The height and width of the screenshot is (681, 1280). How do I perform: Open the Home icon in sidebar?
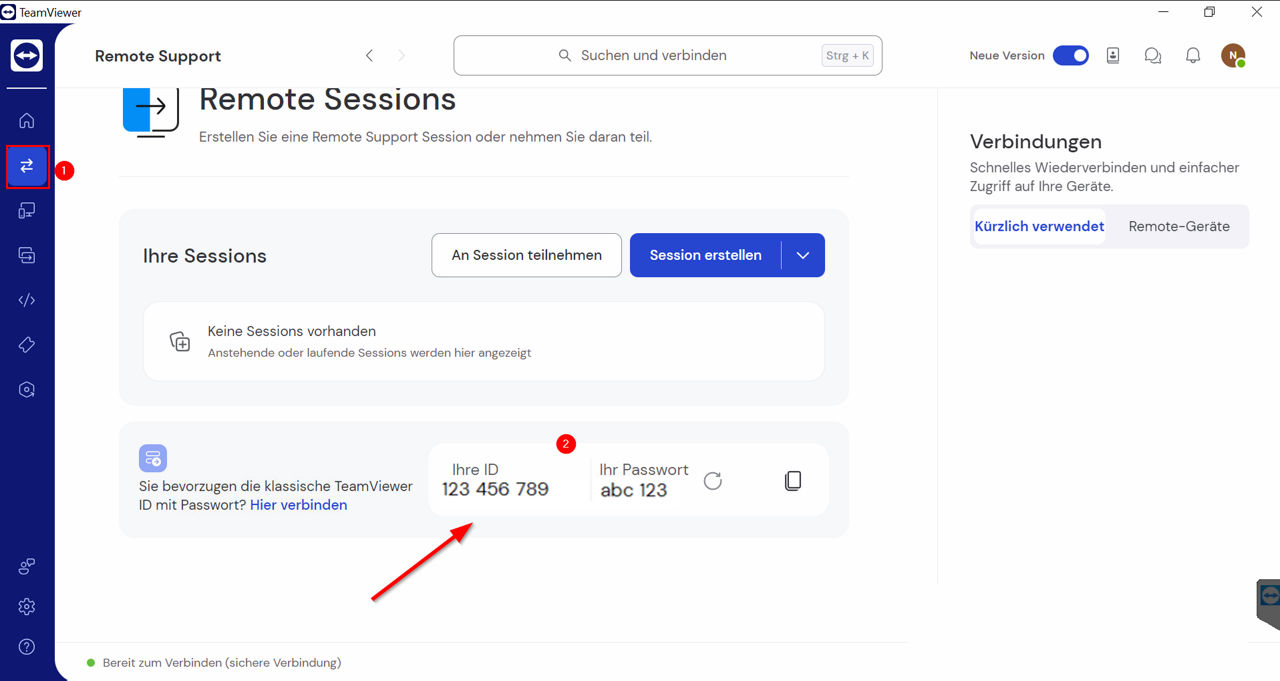click(27, 121)
